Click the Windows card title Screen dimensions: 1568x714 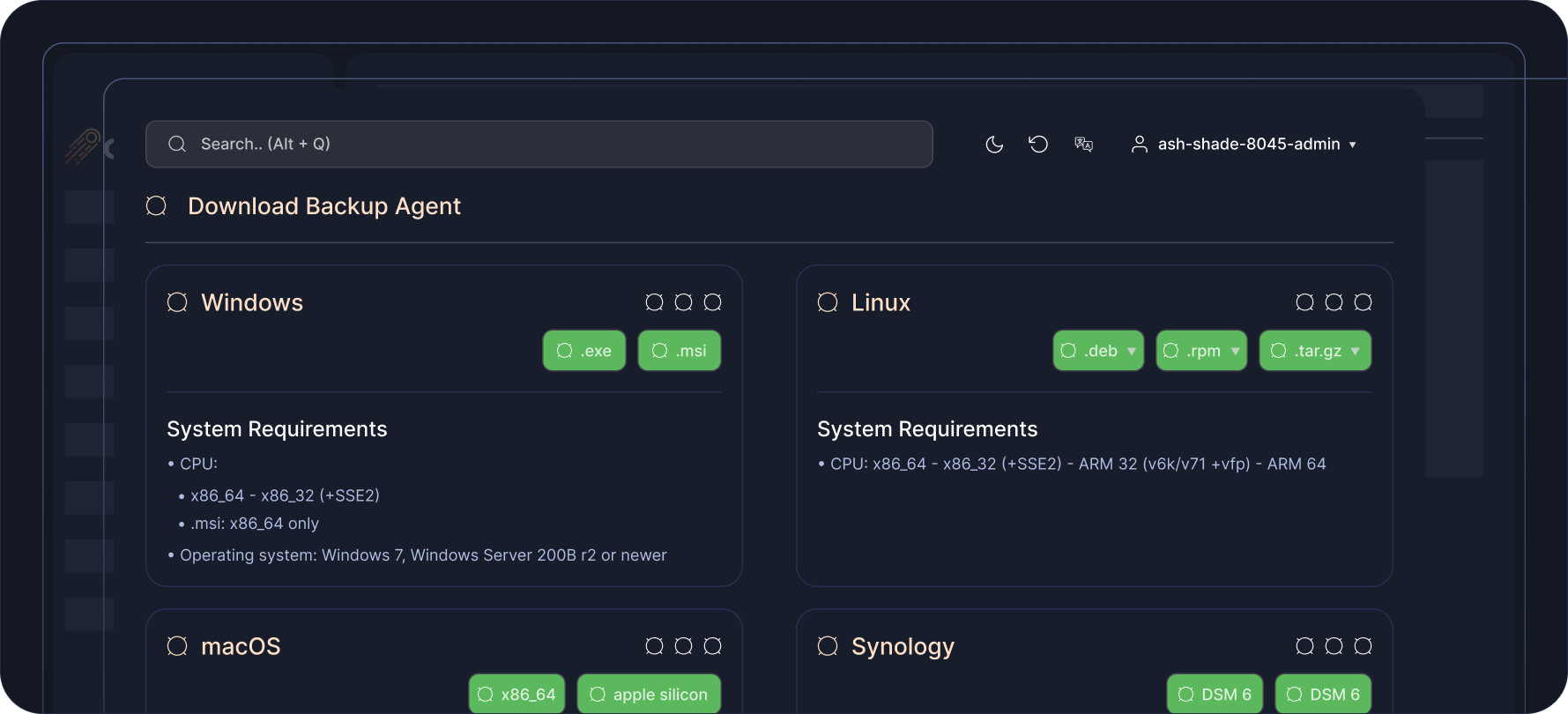(x=252, y=302)
